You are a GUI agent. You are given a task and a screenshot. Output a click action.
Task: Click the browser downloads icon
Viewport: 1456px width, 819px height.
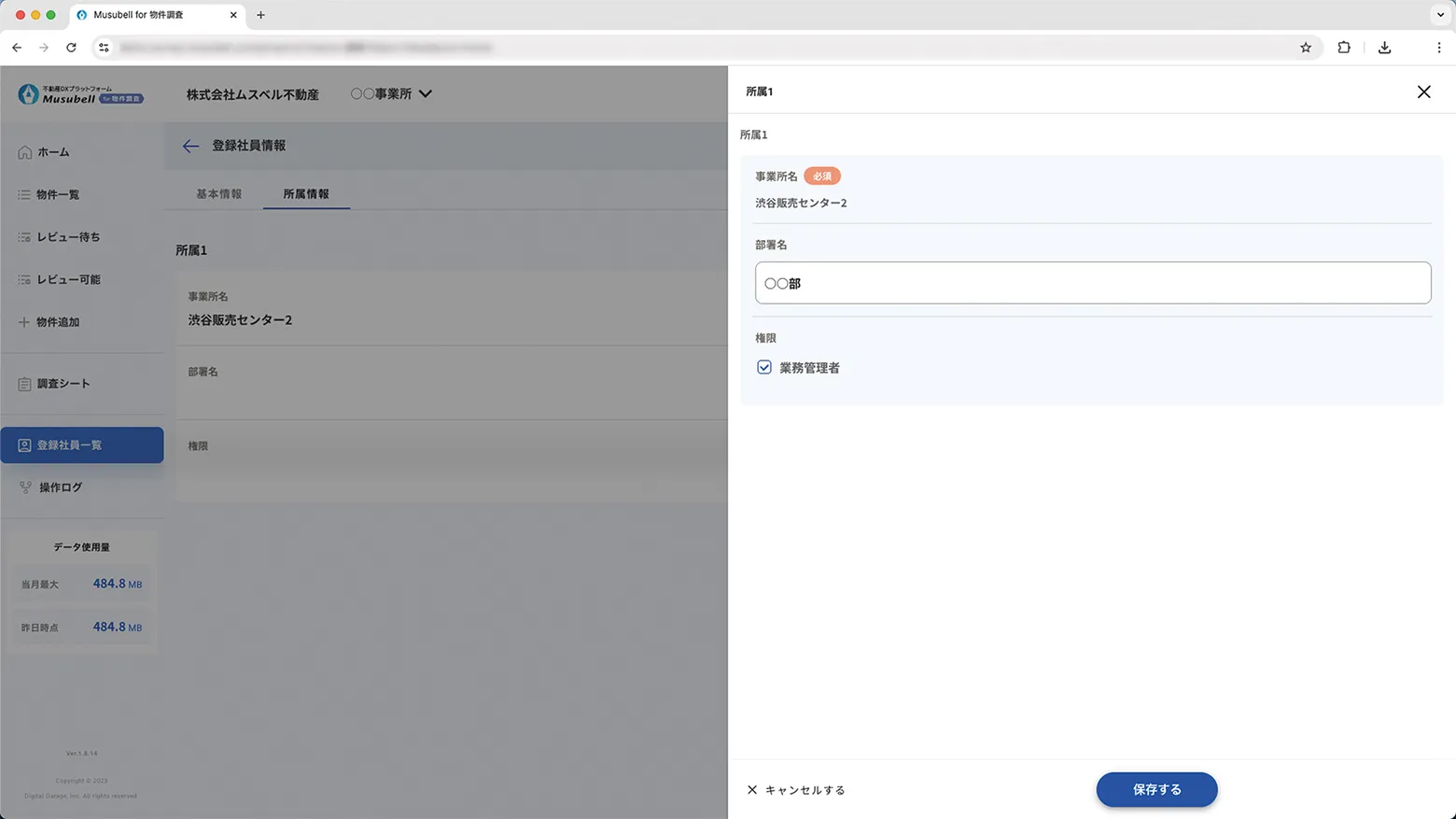(1384, 48)
